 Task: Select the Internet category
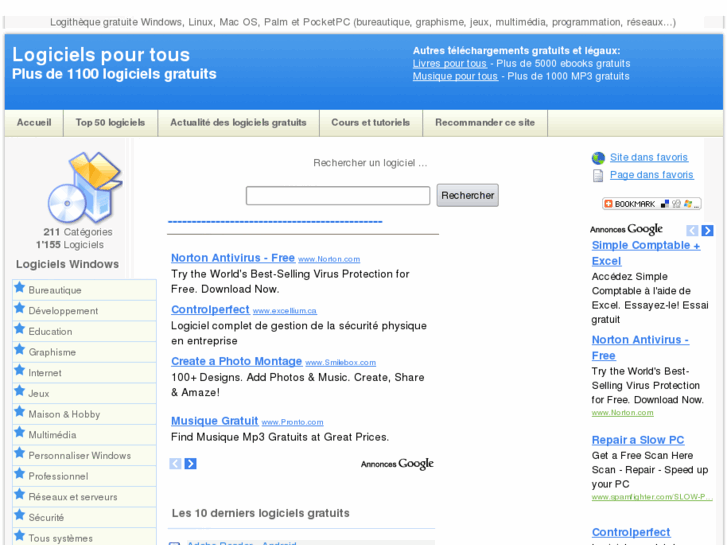(84, 372)
